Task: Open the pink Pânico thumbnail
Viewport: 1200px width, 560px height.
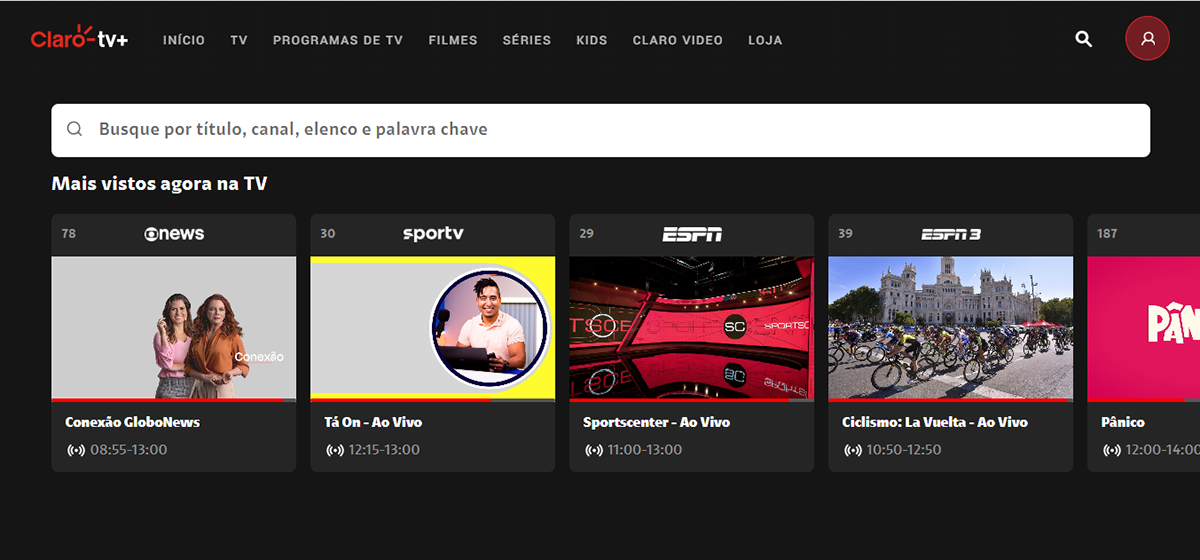Action: pos(1144,328)
